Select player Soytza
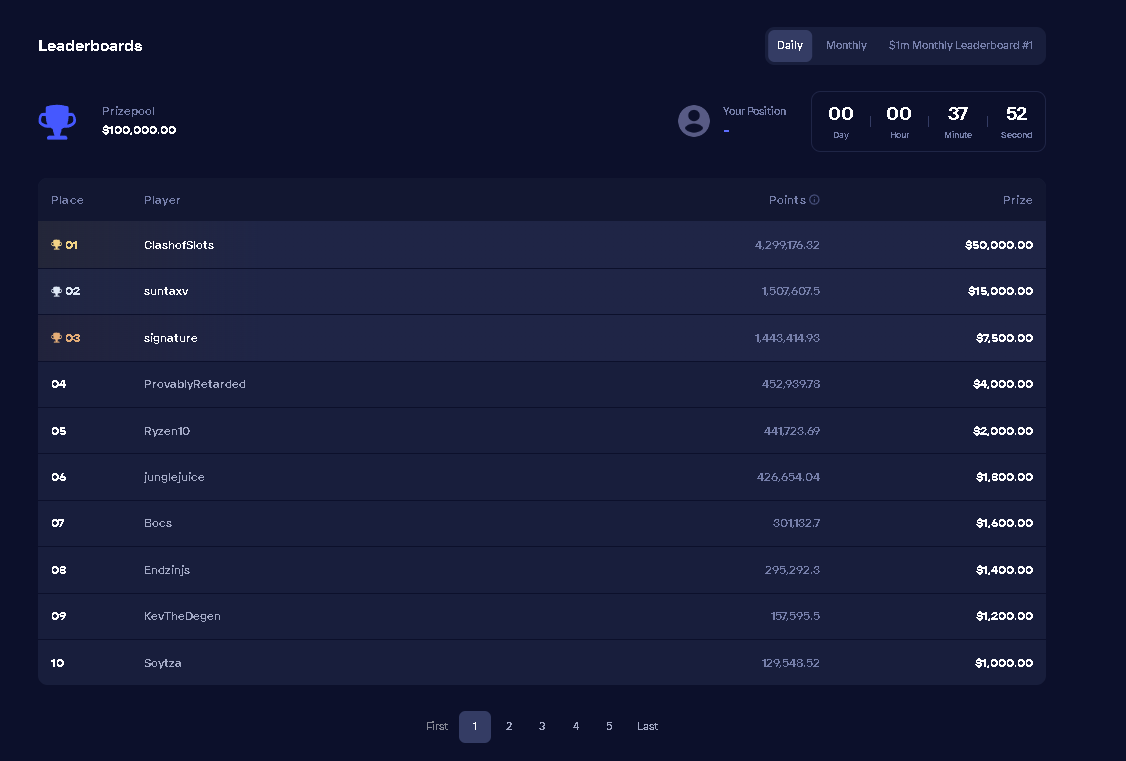 tap(162, 663)
